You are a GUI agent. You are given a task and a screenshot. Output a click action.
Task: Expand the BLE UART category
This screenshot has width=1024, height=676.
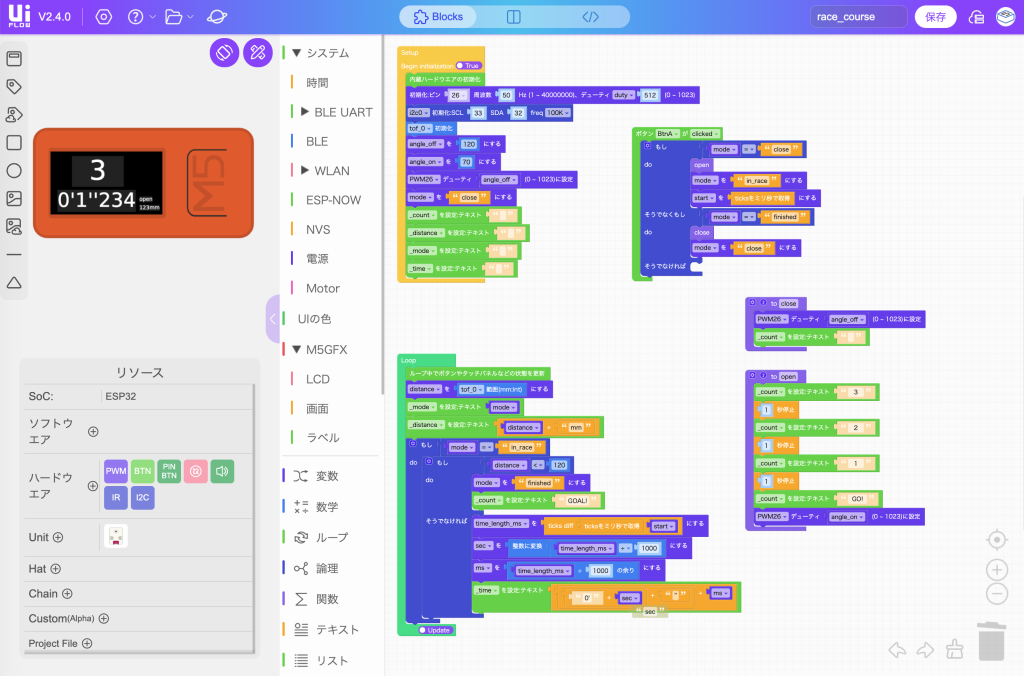305,112
